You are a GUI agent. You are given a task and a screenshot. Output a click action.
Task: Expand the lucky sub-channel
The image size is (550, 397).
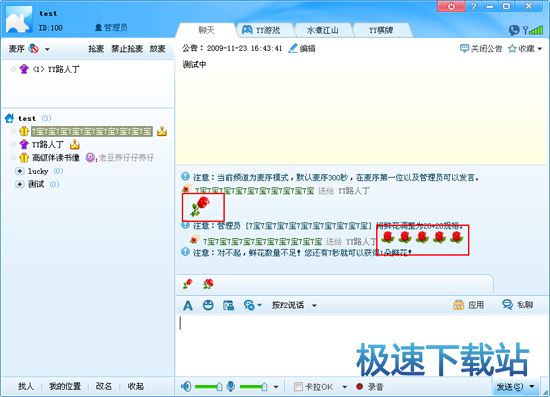tap(20, 171)
